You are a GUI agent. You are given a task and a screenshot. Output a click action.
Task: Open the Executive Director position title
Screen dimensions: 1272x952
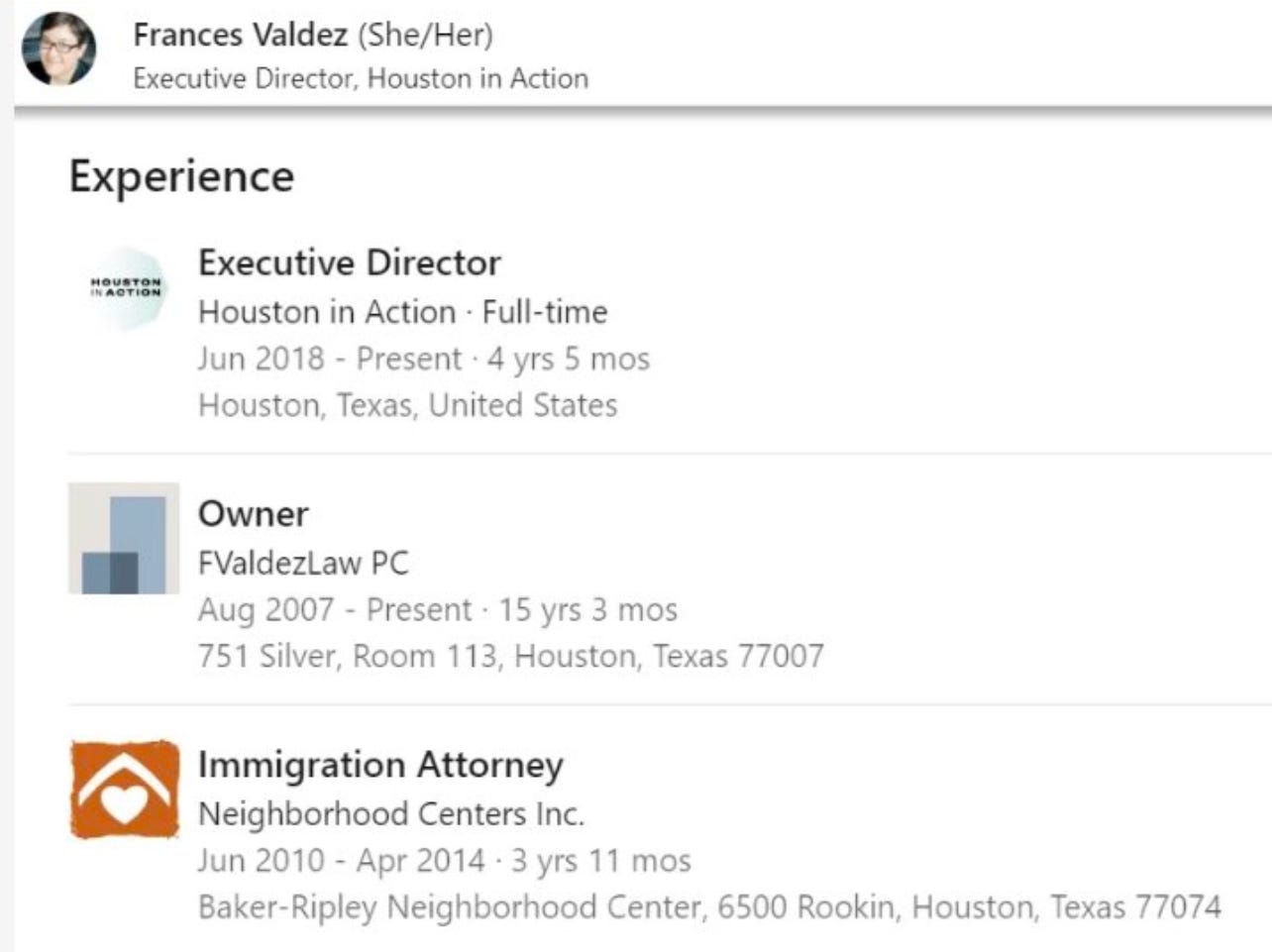coord(350,263)
